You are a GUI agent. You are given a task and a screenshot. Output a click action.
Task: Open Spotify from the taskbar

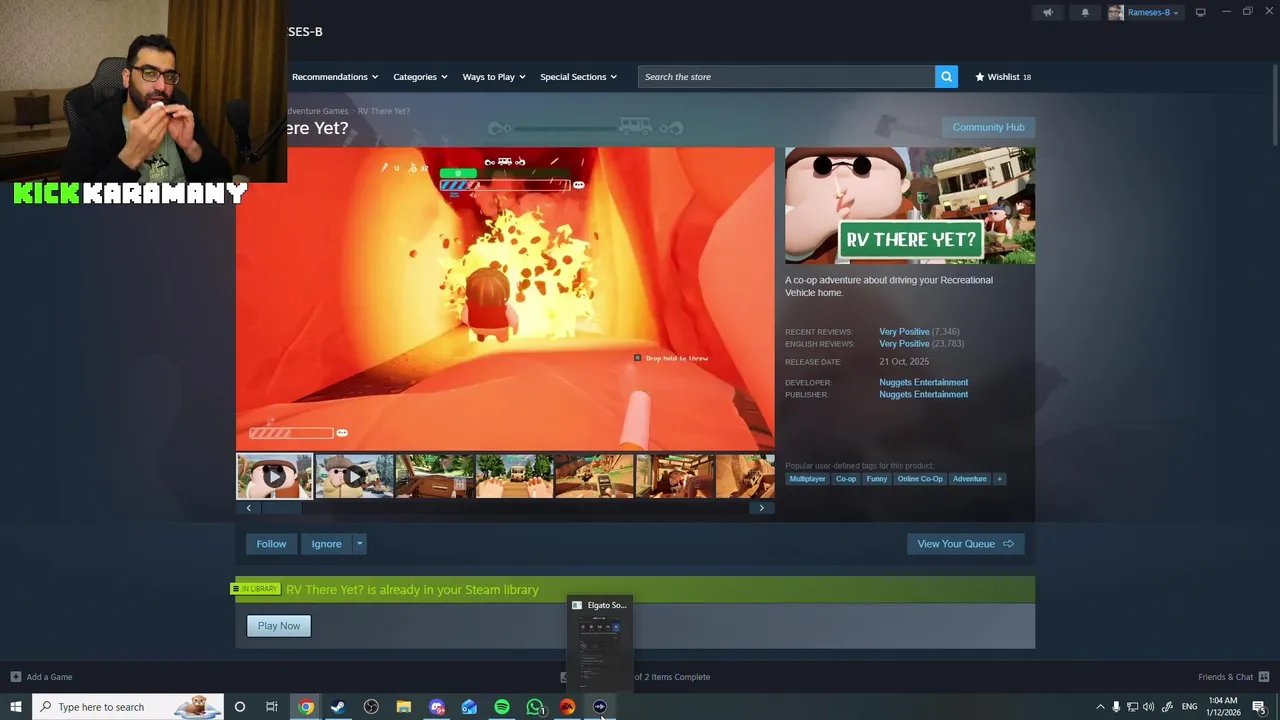coord(502,707)
